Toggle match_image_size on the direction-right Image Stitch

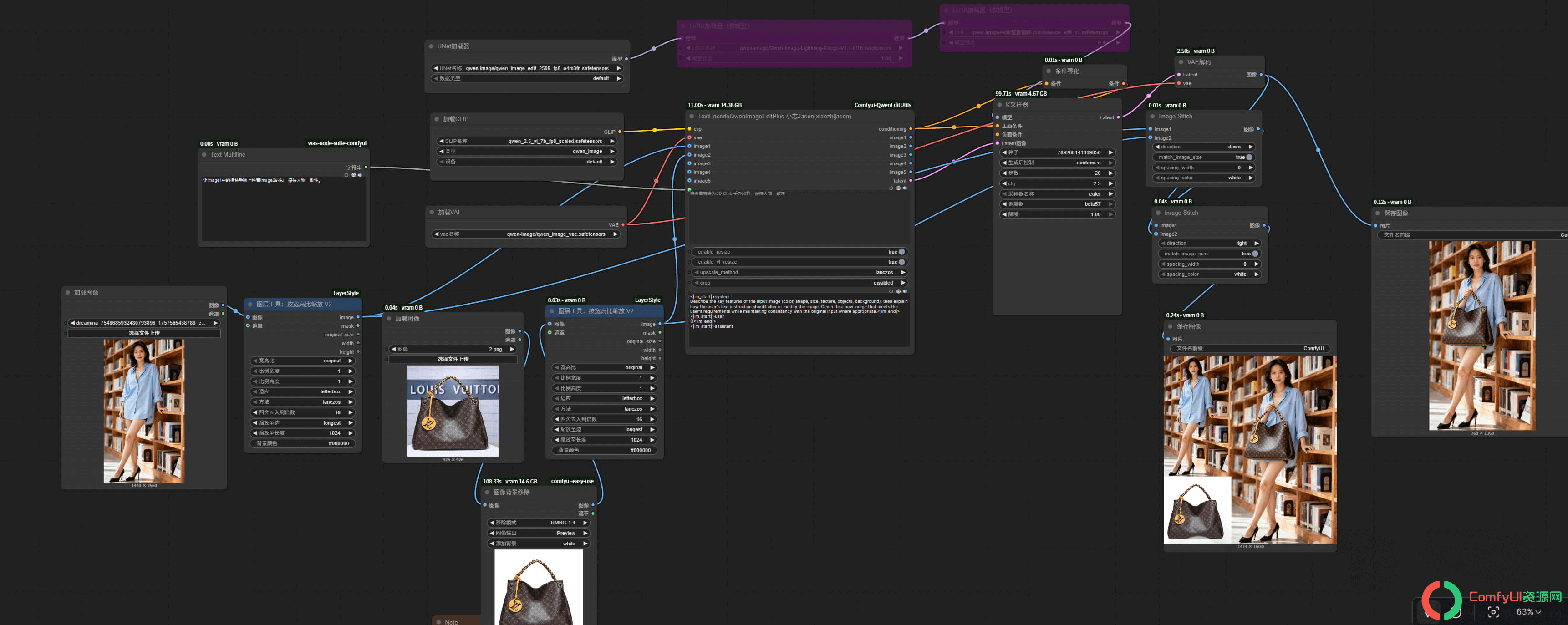pyautogui.click(x=1254, y=254)
